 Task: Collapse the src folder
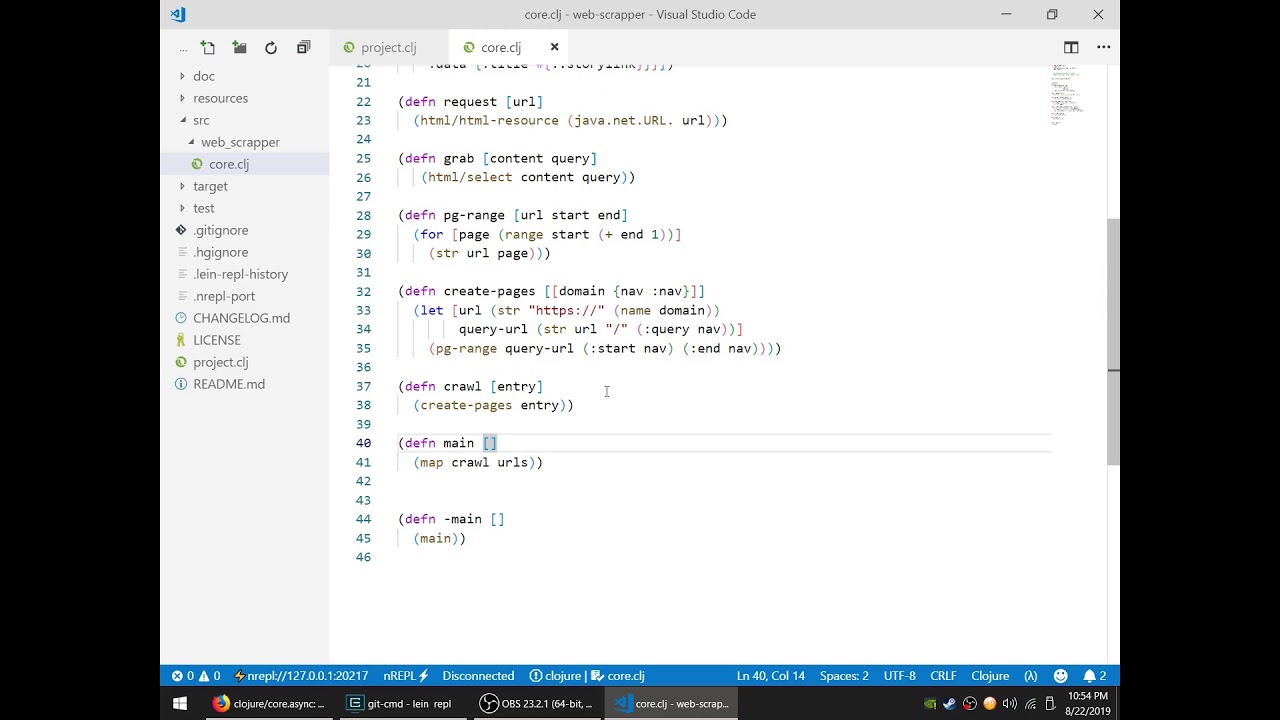click(x=201, y=120)
